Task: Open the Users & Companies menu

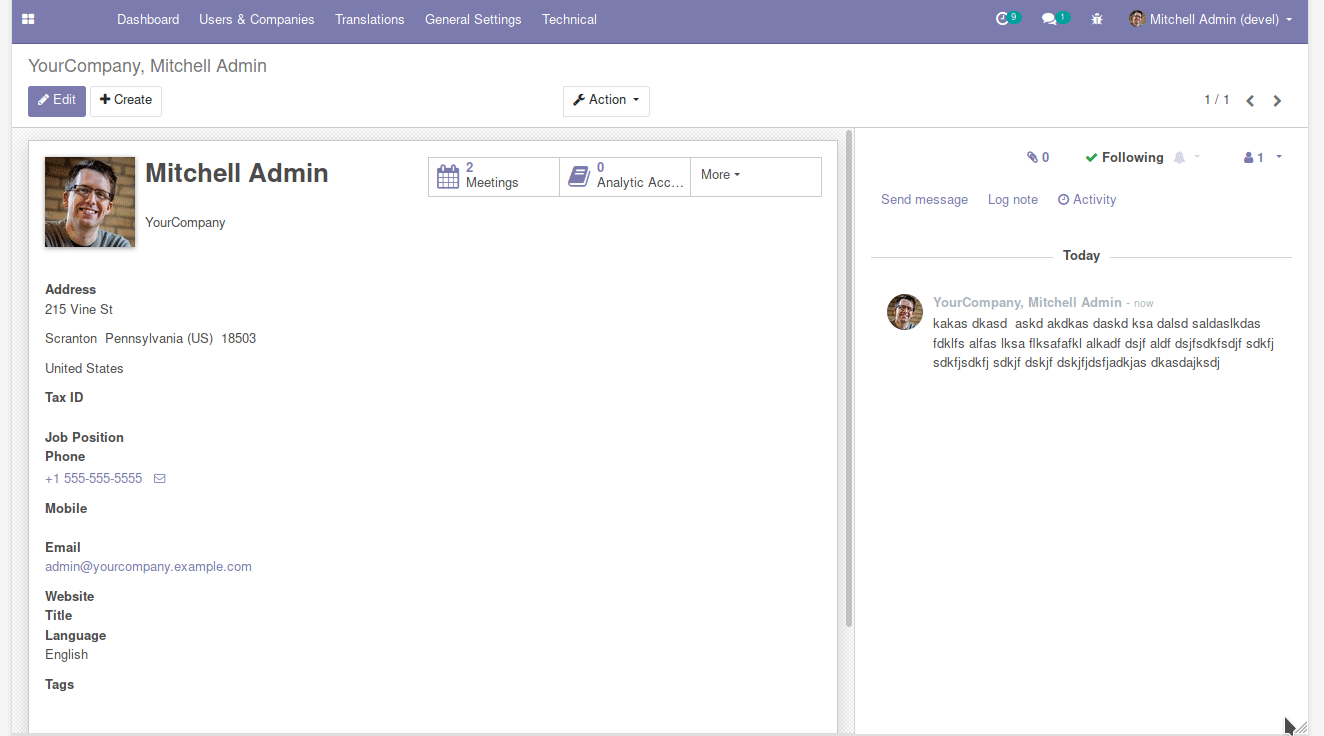Action: (x=256, y=19)
